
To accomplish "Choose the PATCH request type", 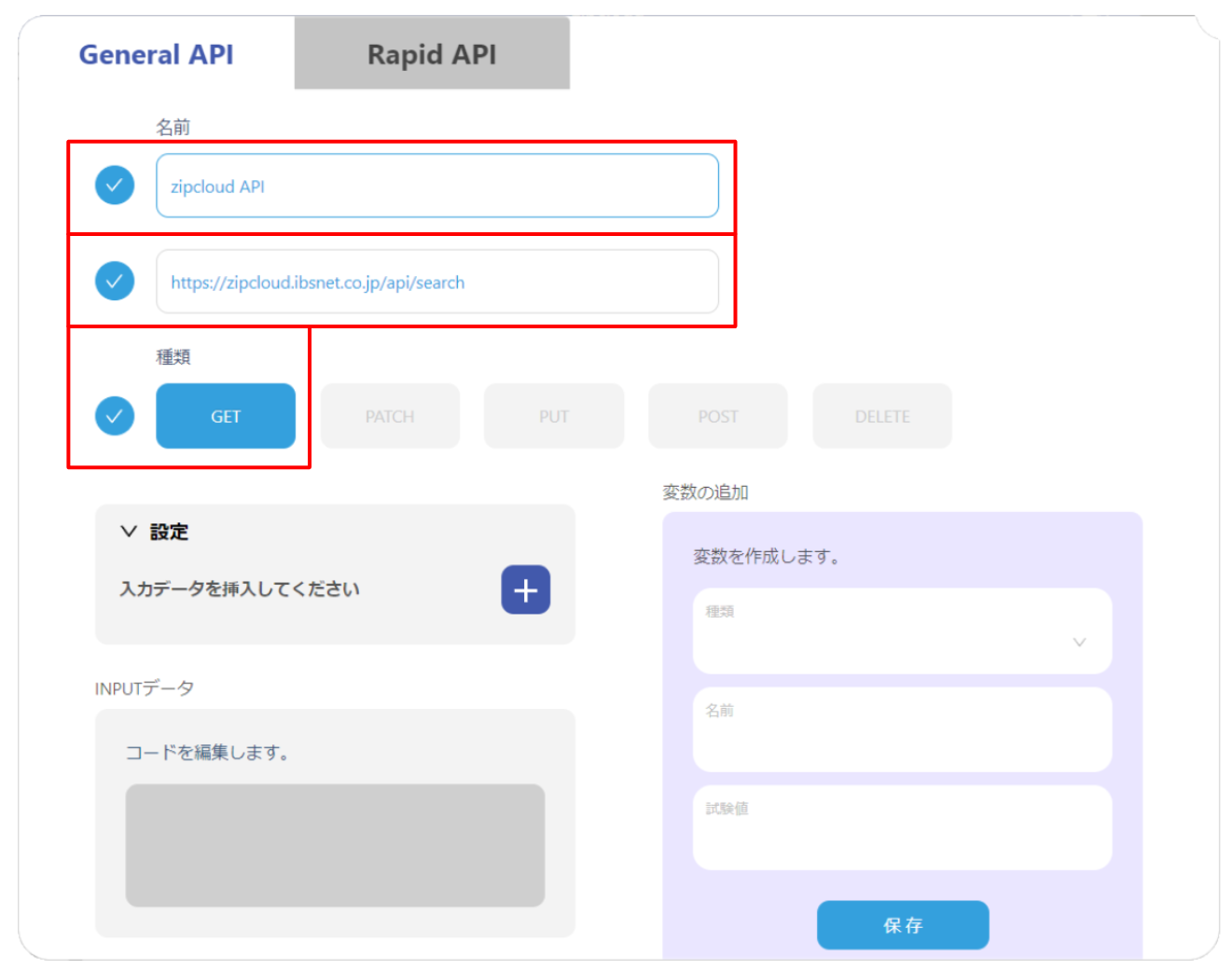I will (x=390, y=416).
